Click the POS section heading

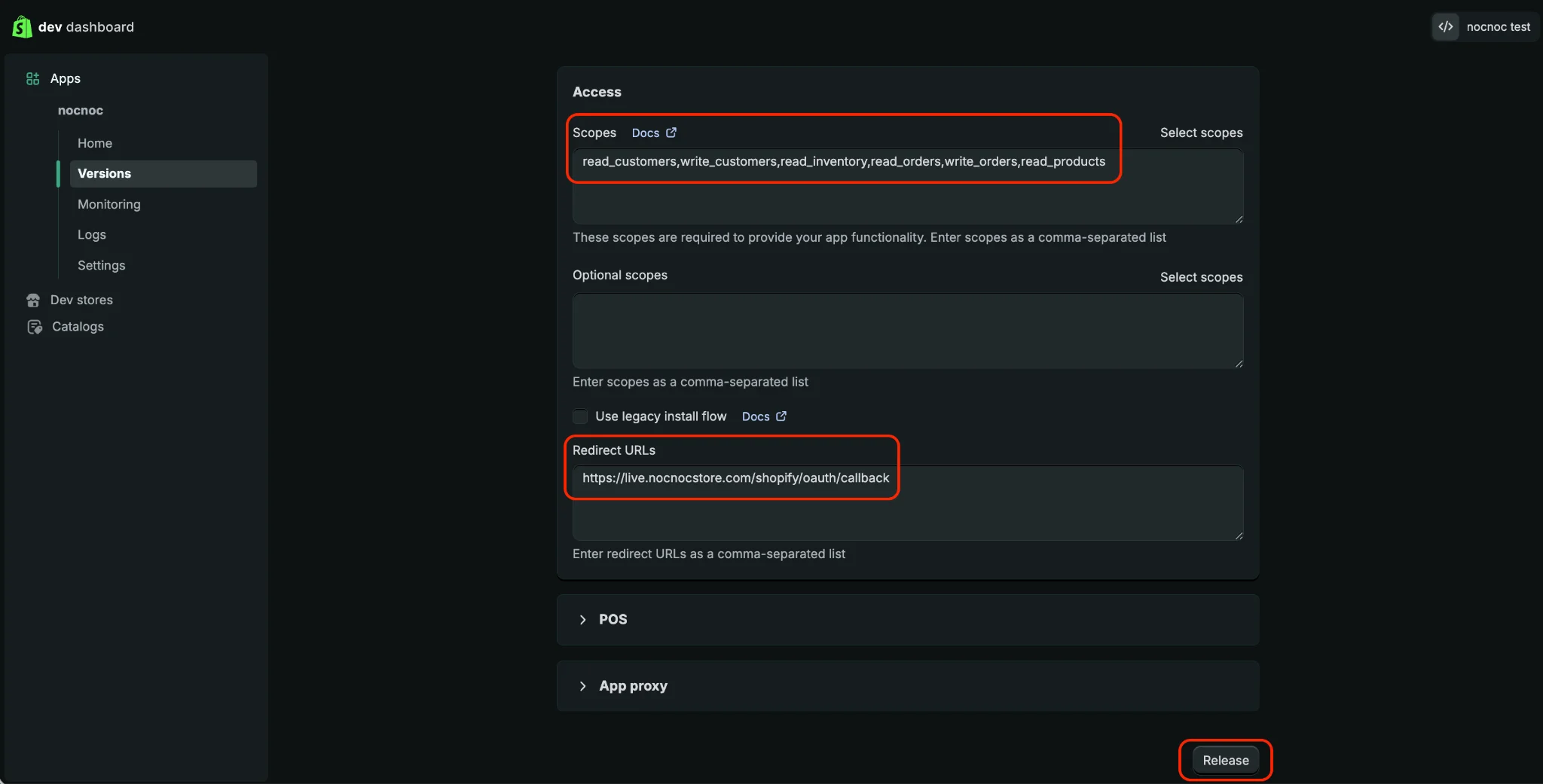coord(613,620)
